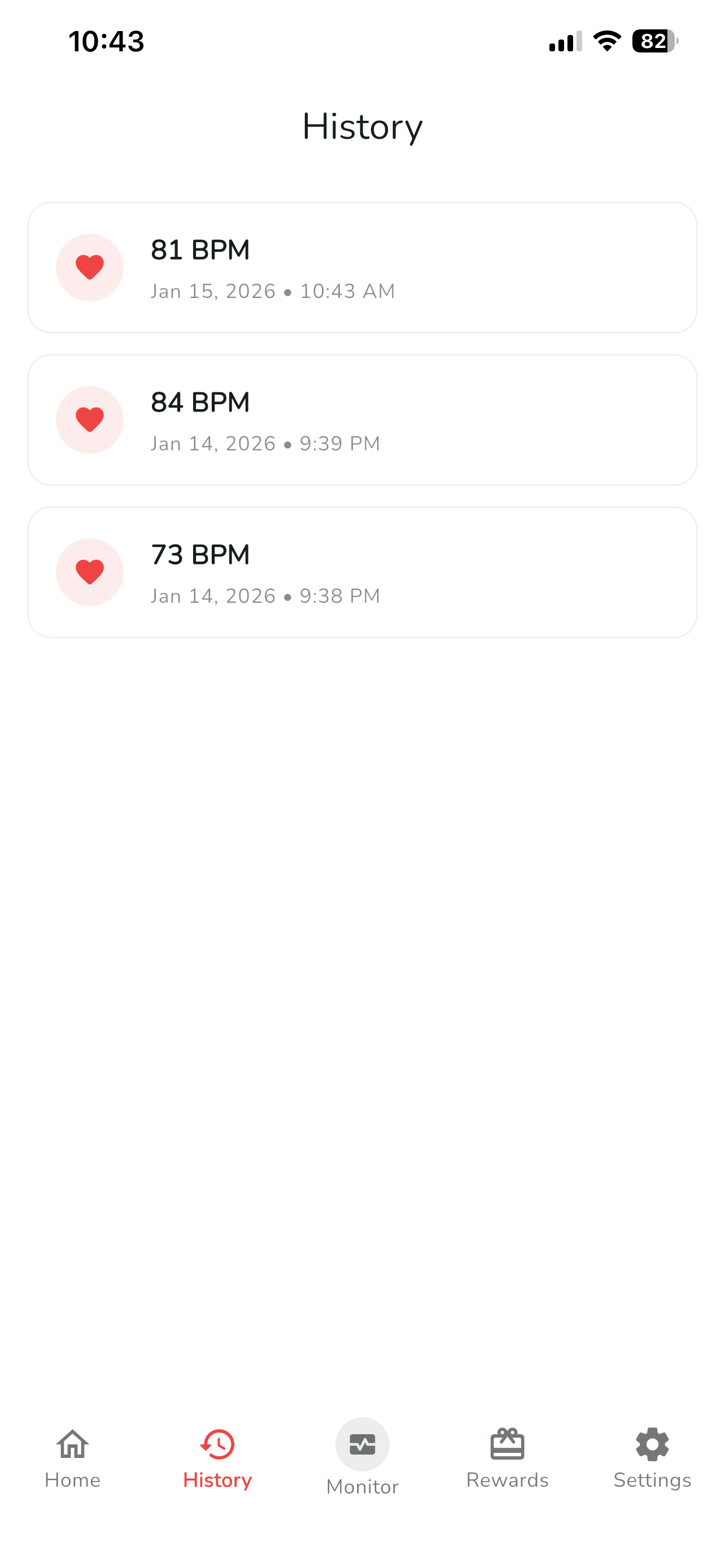This screenshot has width=725, height=1568.
Task: Tap the heart icon beside 73 BPM
Action: pos(89,572)
